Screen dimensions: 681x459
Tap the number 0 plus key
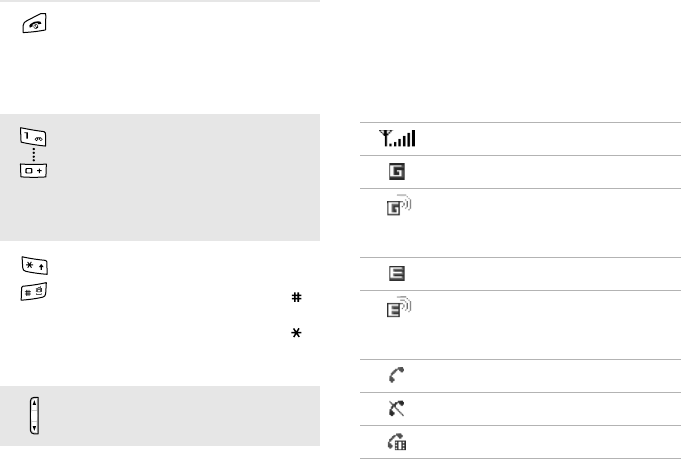pyautogui.click(x=34, y=170)
